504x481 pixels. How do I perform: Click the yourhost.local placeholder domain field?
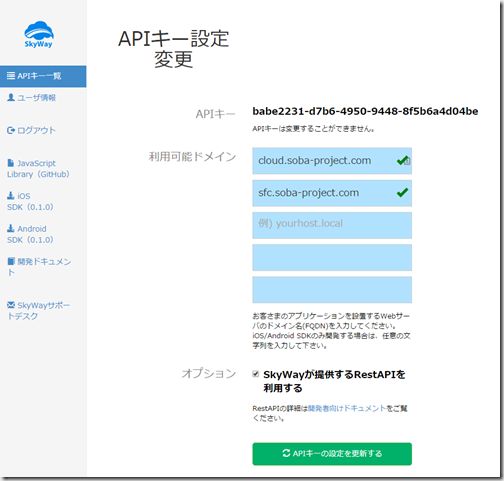tap(332, 225)
